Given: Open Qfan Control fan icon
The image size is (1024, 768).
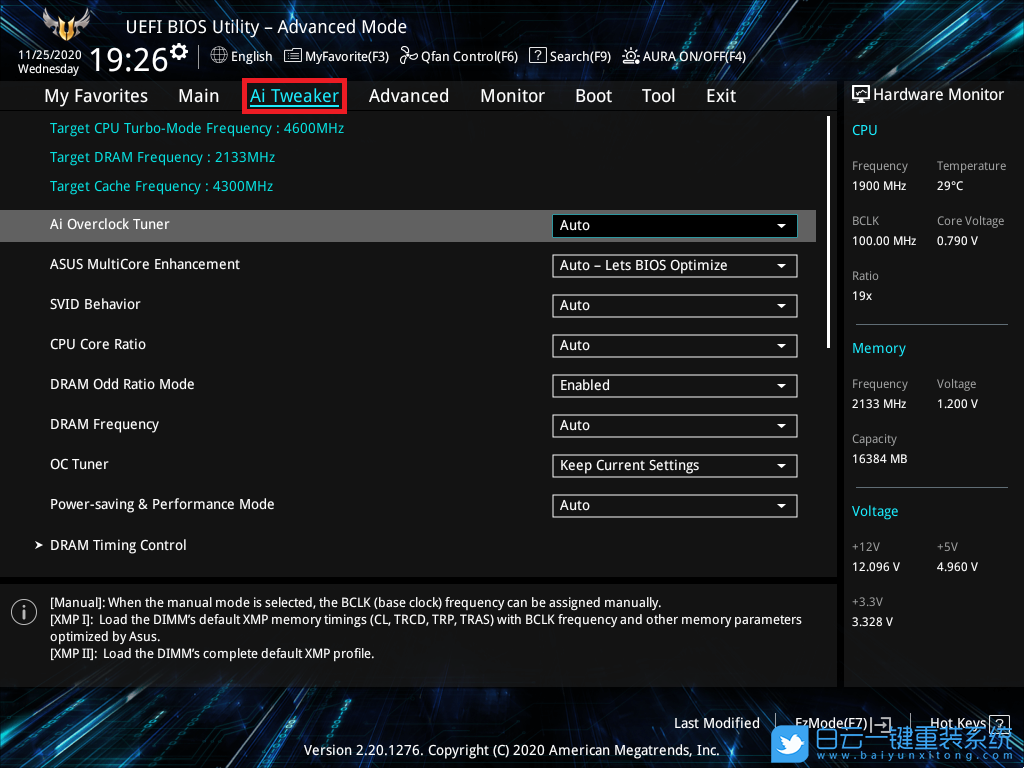Looking at the screenshot, I should (408, 56).
